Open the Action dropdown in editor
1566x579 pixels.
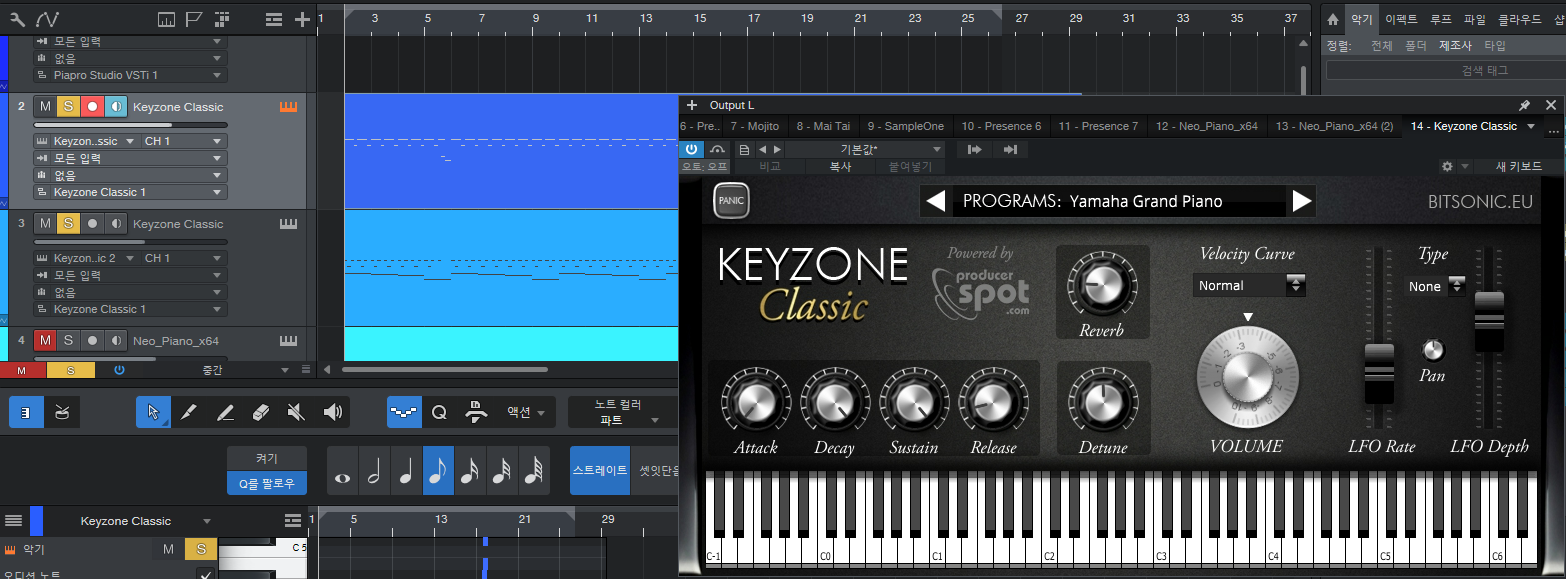click(x=527, y=411)
